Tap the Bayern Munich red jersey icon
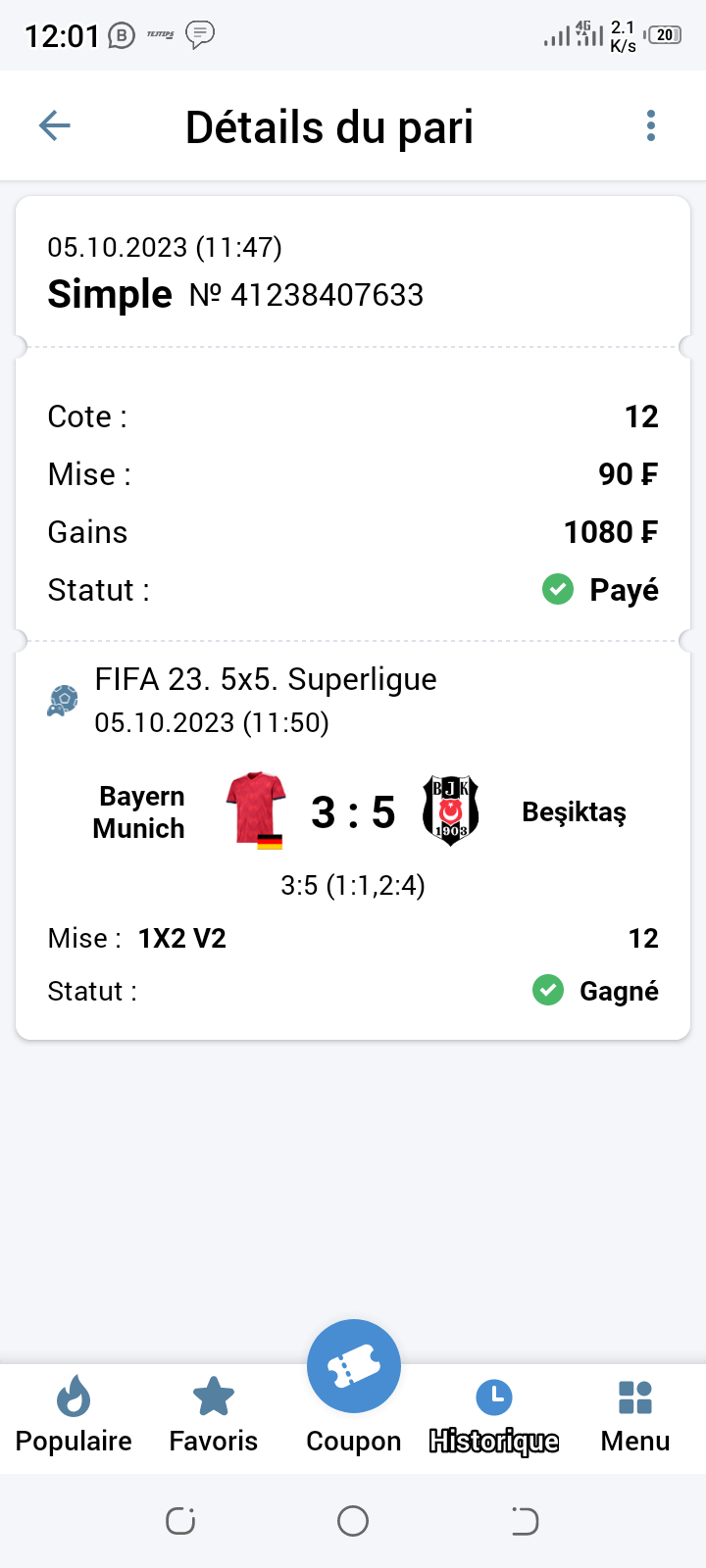Image resolution: width=706 pixels, height=1568 pixels. tap(257, 808)
